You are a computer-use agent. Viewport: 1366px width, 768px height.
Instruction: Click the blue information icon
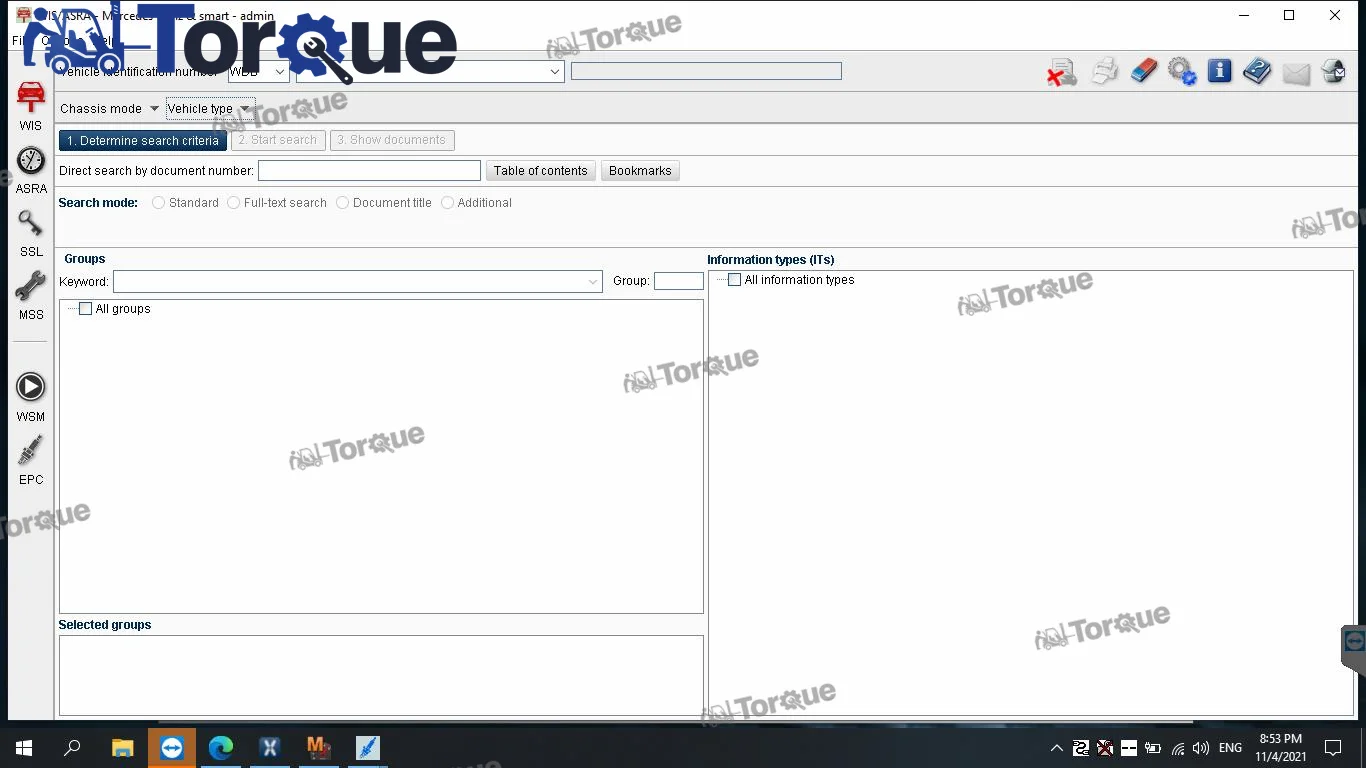tap(1219, 71)
